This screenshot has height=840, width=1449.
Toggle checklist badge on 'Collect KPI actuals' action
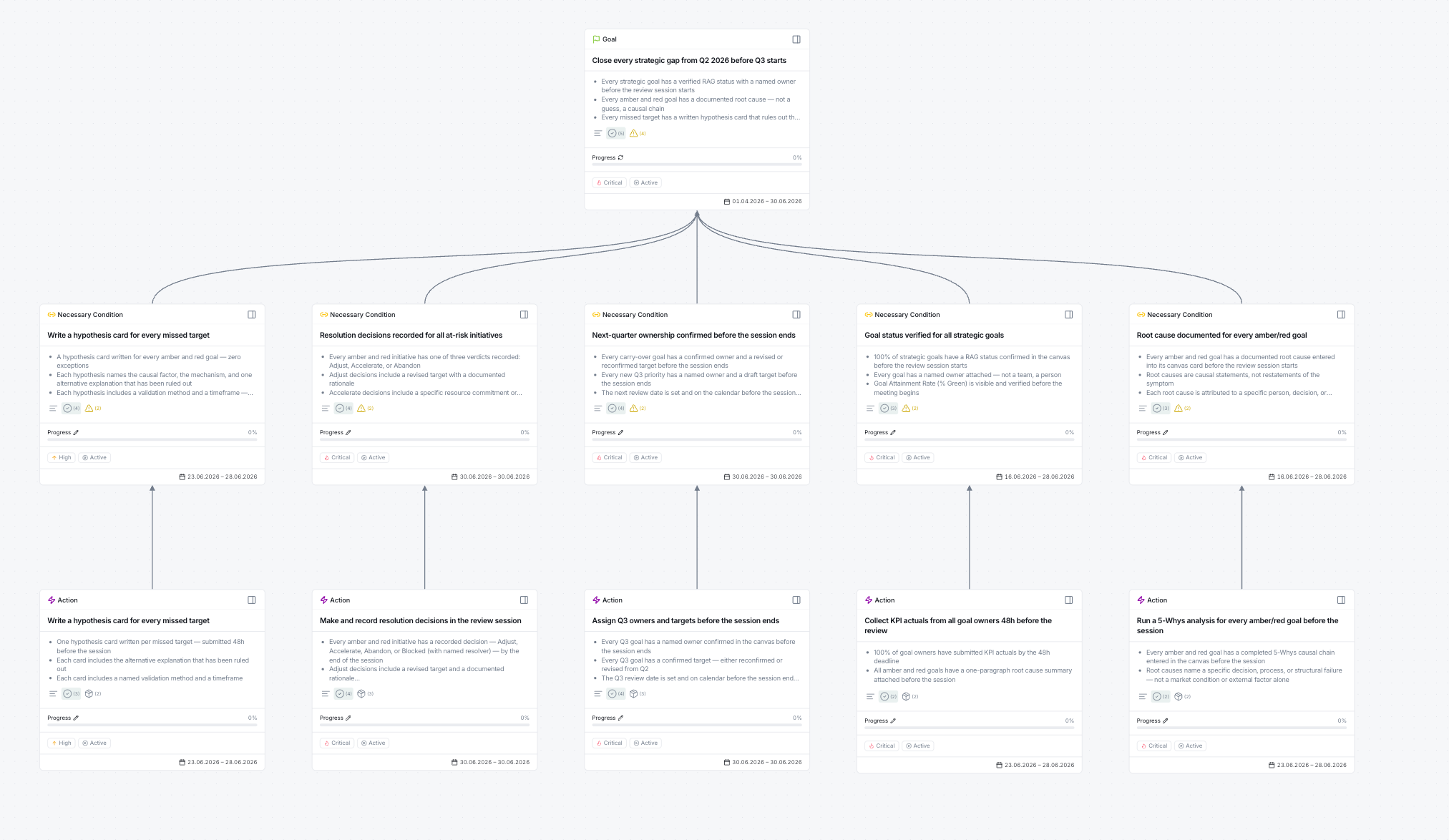point(888,696)
